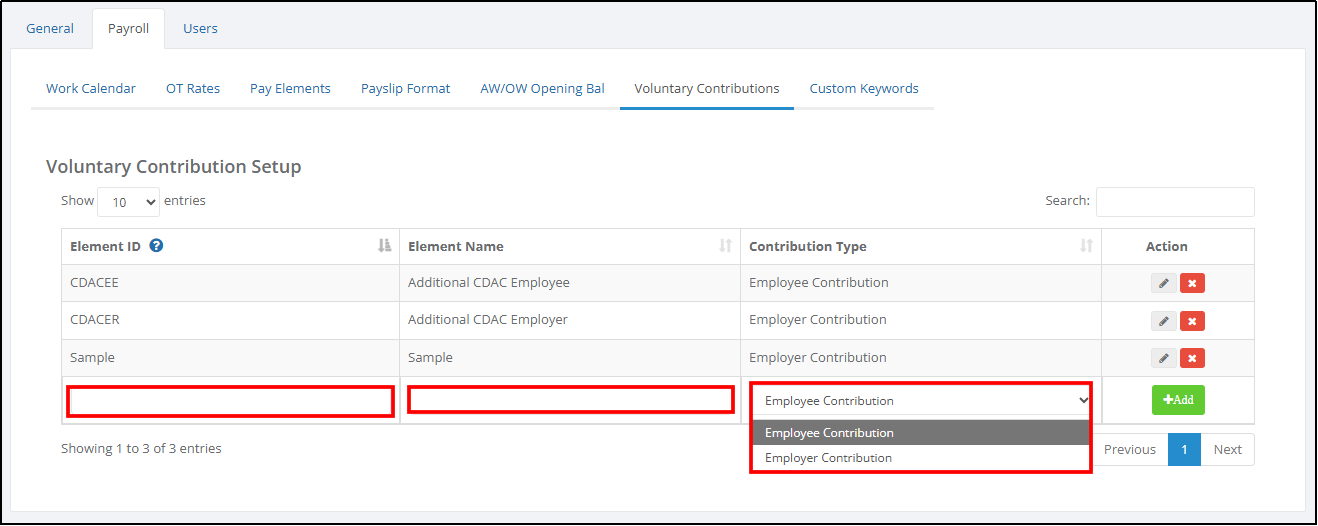
Task: Open the Pay Elements sub-tab
Action: [x=290, y=88]
